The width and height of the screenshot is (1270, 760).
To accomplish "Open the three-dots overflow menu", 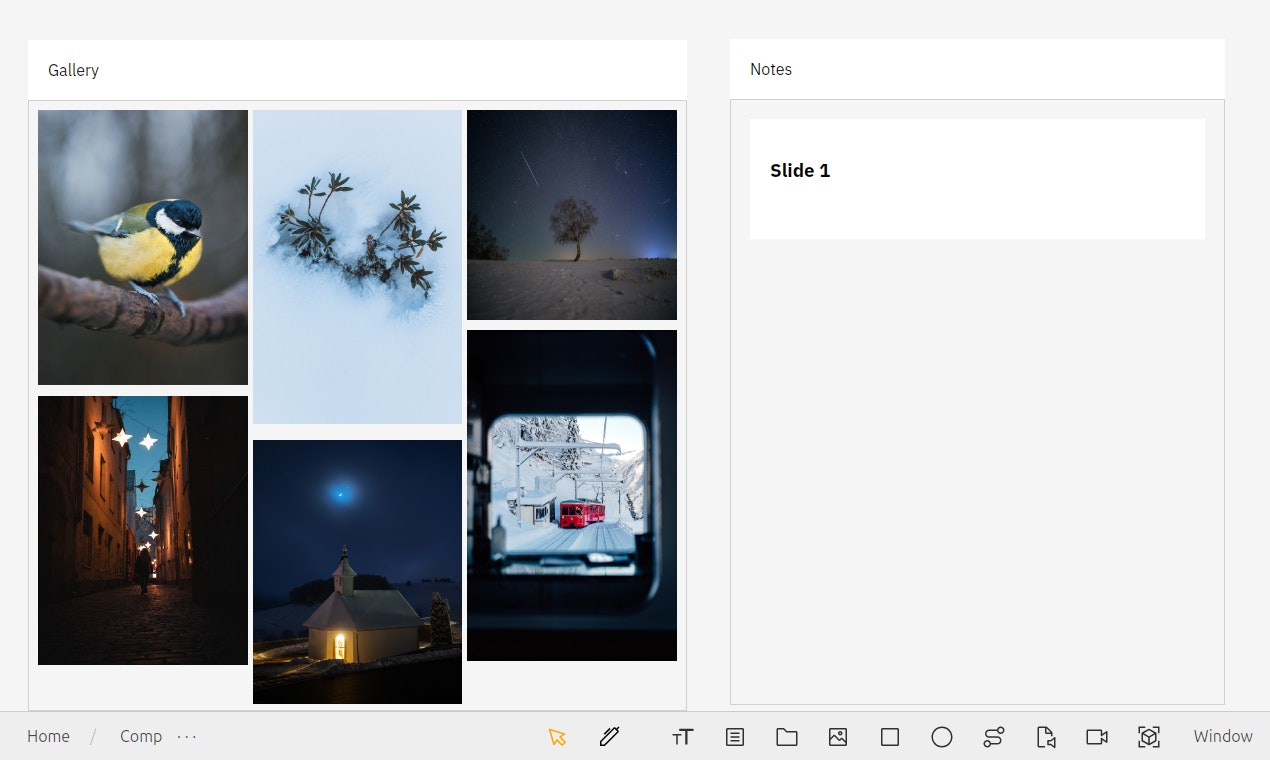I will click(187, 737).
